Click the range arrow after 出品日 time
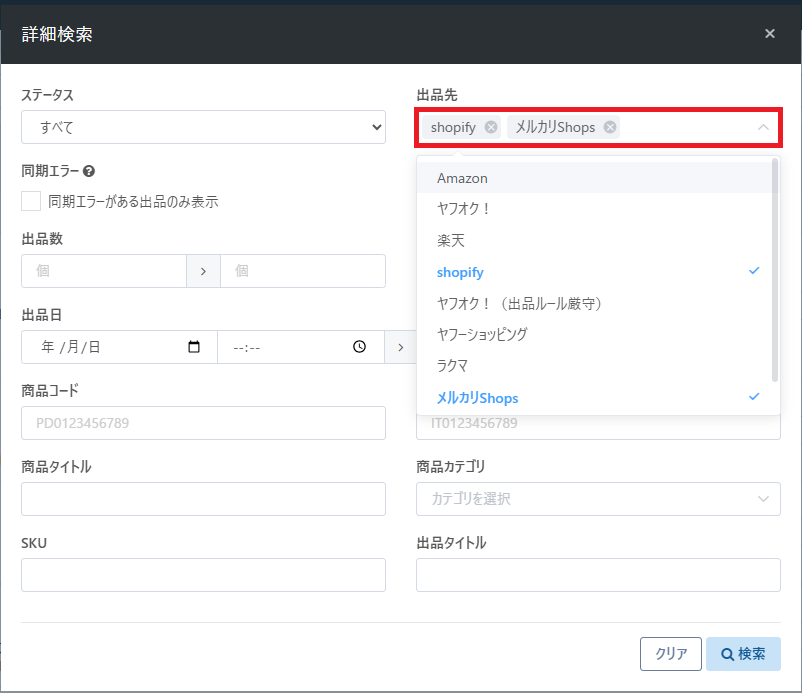802x693 pixels. [x=400, y=347]
